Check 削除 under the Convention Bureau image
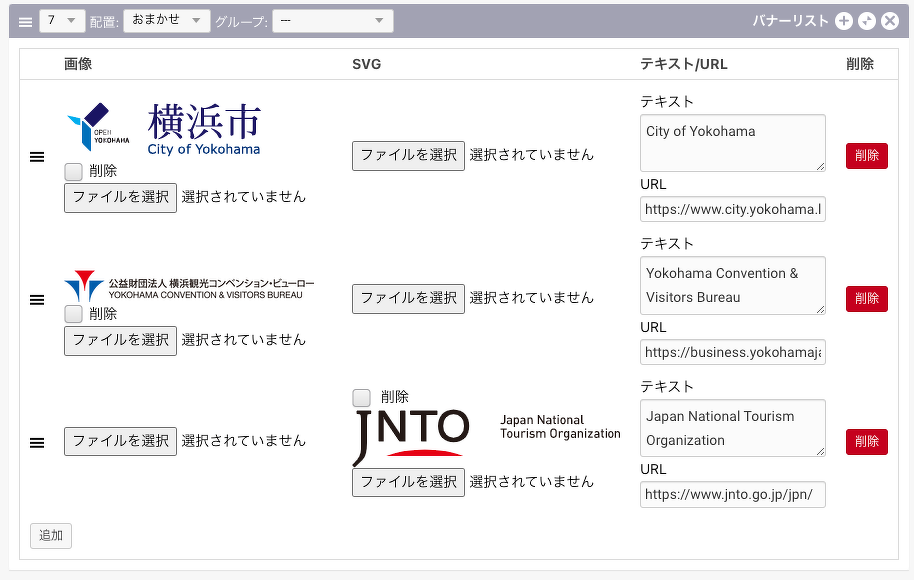This screenshot has height=580, width=914. tap(74, 314)
